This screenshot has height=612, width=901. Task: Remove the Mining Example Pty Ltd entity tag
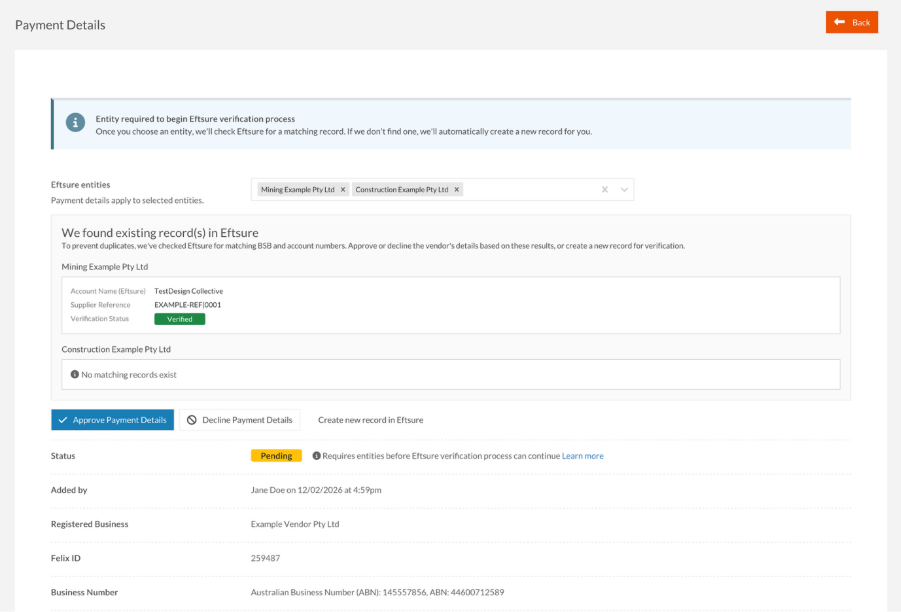coord(341,189)
